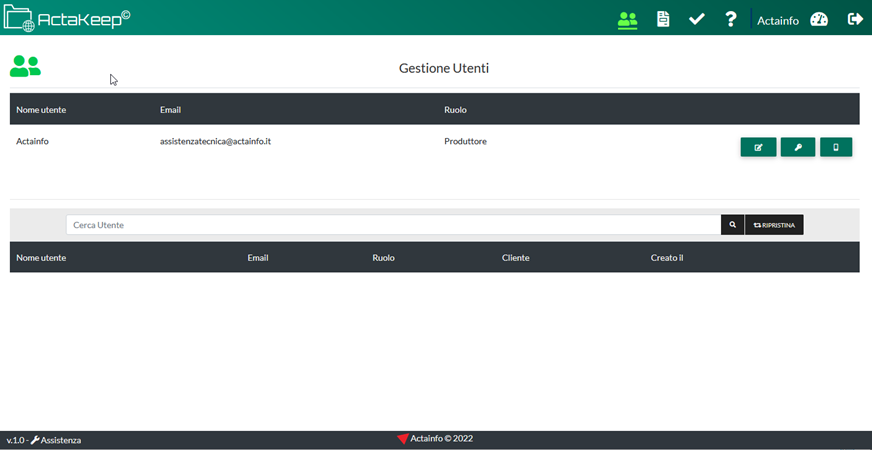Click the RIPRISTINA reset button
Viewport: 872px width, 450px height.
[x=774, y=225]
